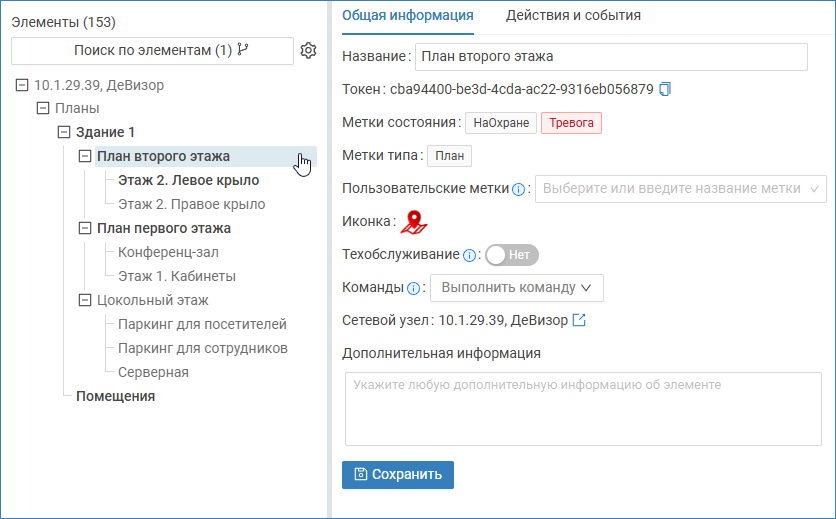Open the Выполнить команду dropdown
The width and height of the screenshot is (836, 519).
click(516, 288)
